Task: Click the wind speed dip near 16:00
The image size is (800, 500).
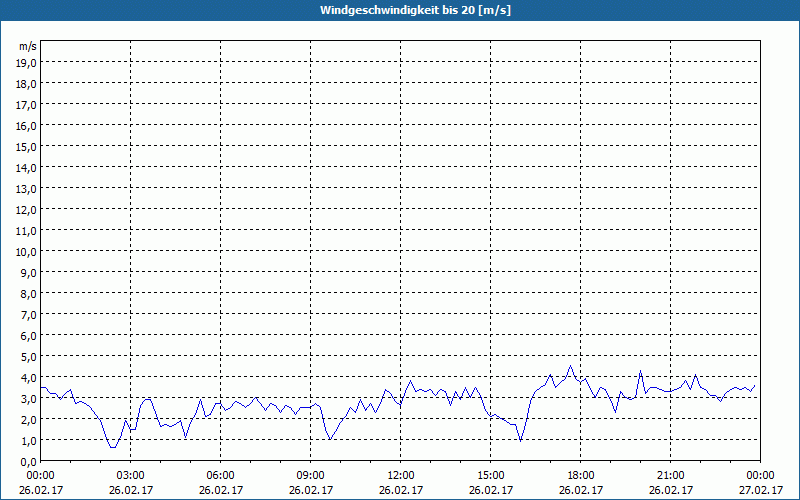Action: click(x=520, y=440)
